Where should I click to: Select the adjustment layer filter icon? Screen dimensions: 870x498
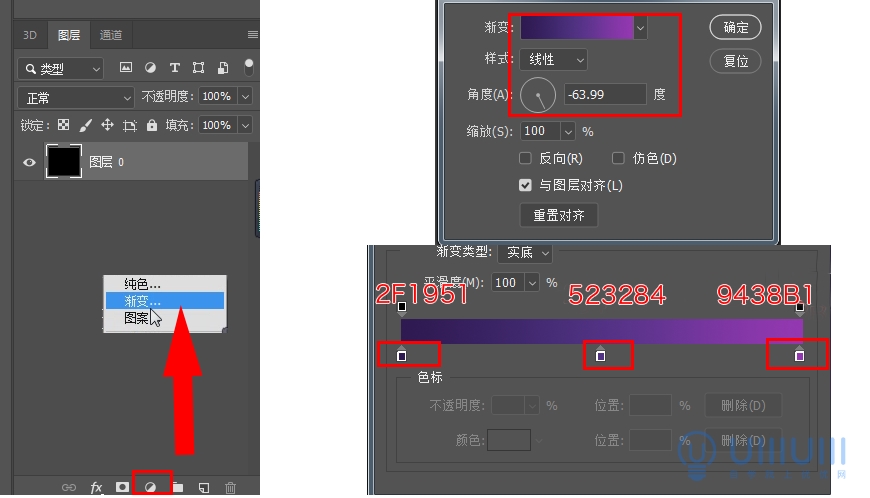[150, 68]
